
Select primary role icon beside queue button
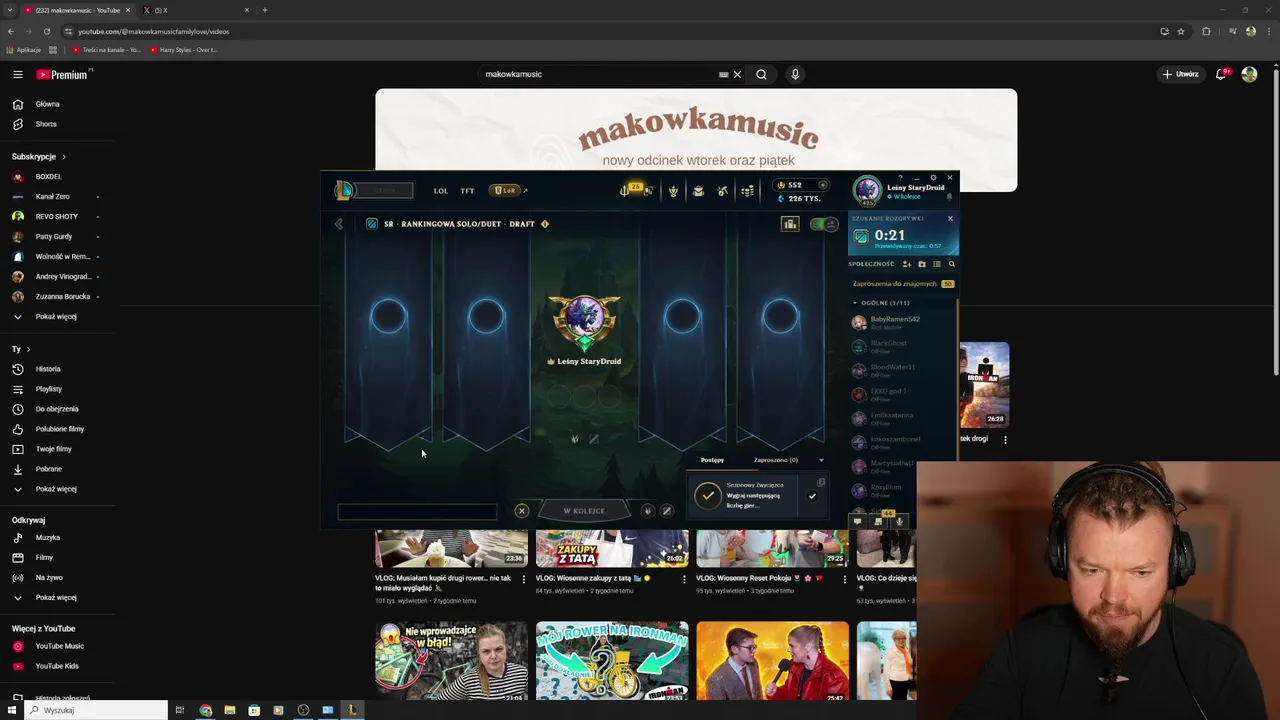coord(647,511)
